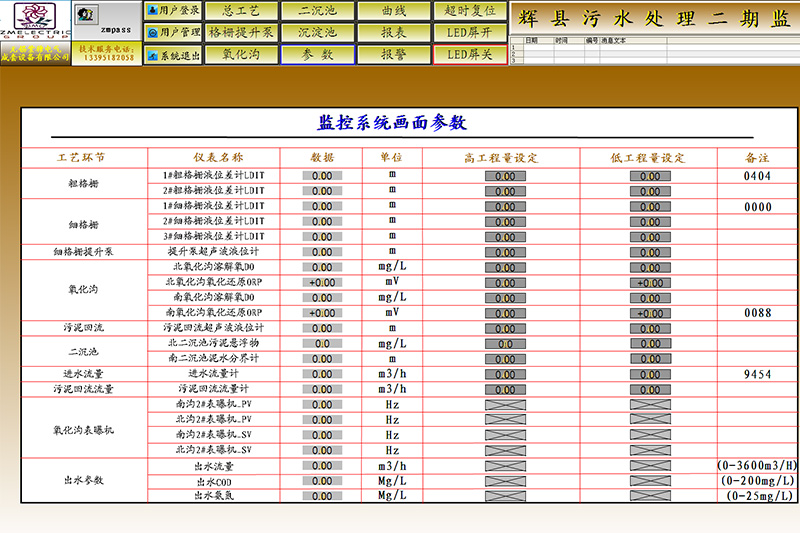Set high range for 进水流量计

(505, 375)
